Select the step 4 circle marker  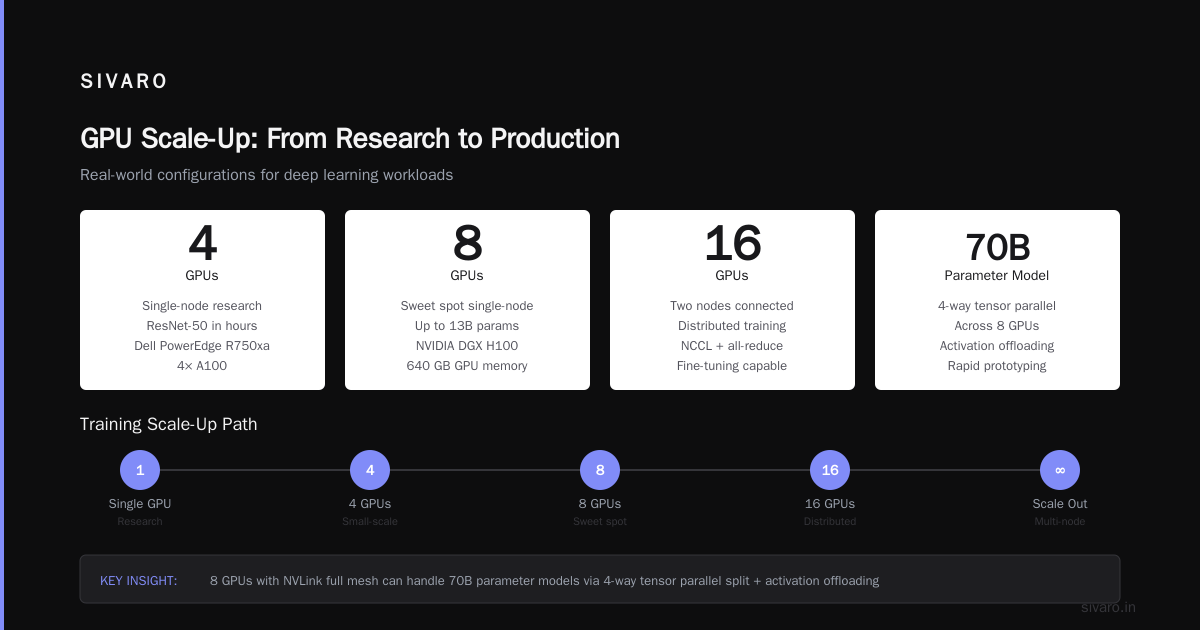[370, 470]
